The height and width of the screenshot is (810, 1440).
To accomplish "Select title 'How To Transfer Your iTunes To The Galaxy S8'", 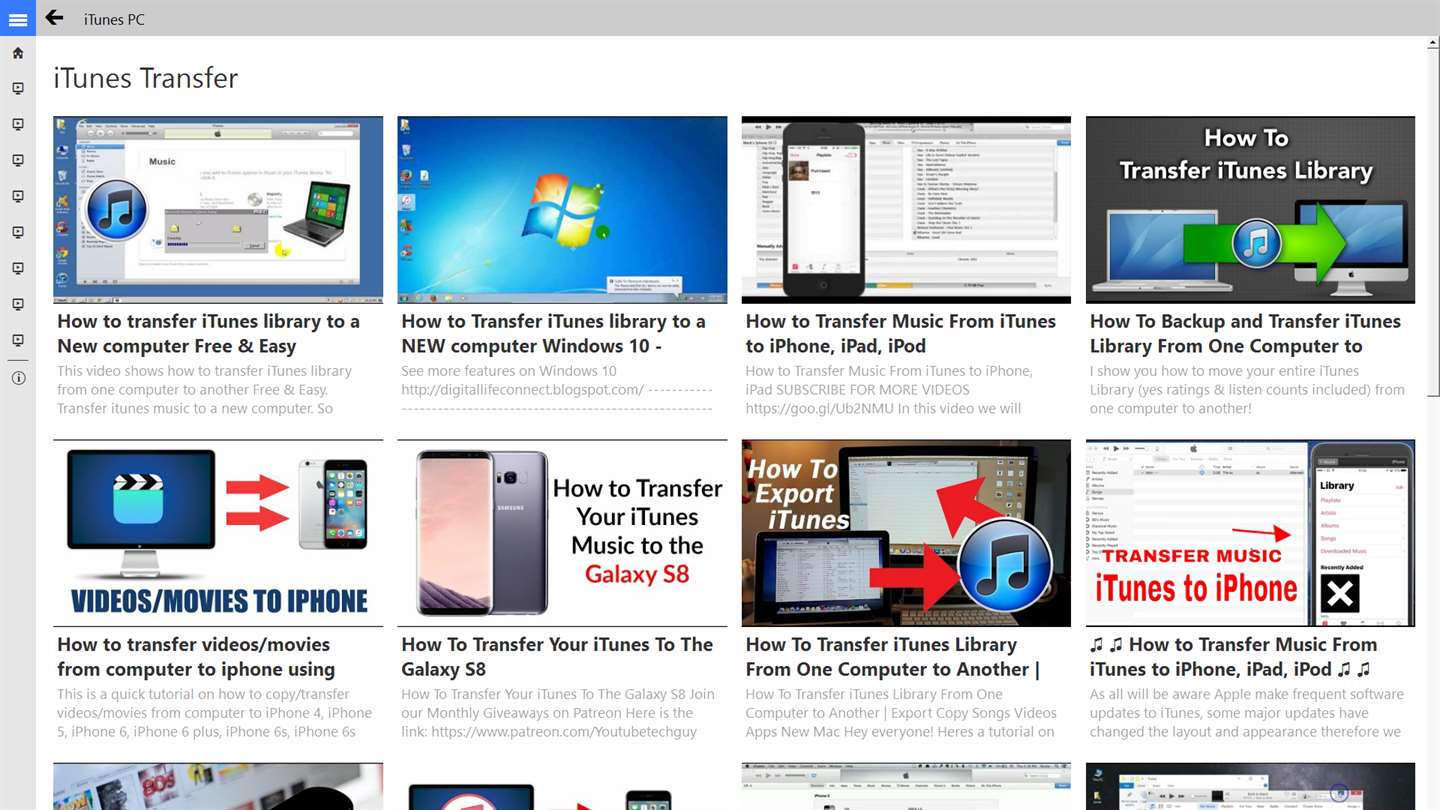I will 557,657.
